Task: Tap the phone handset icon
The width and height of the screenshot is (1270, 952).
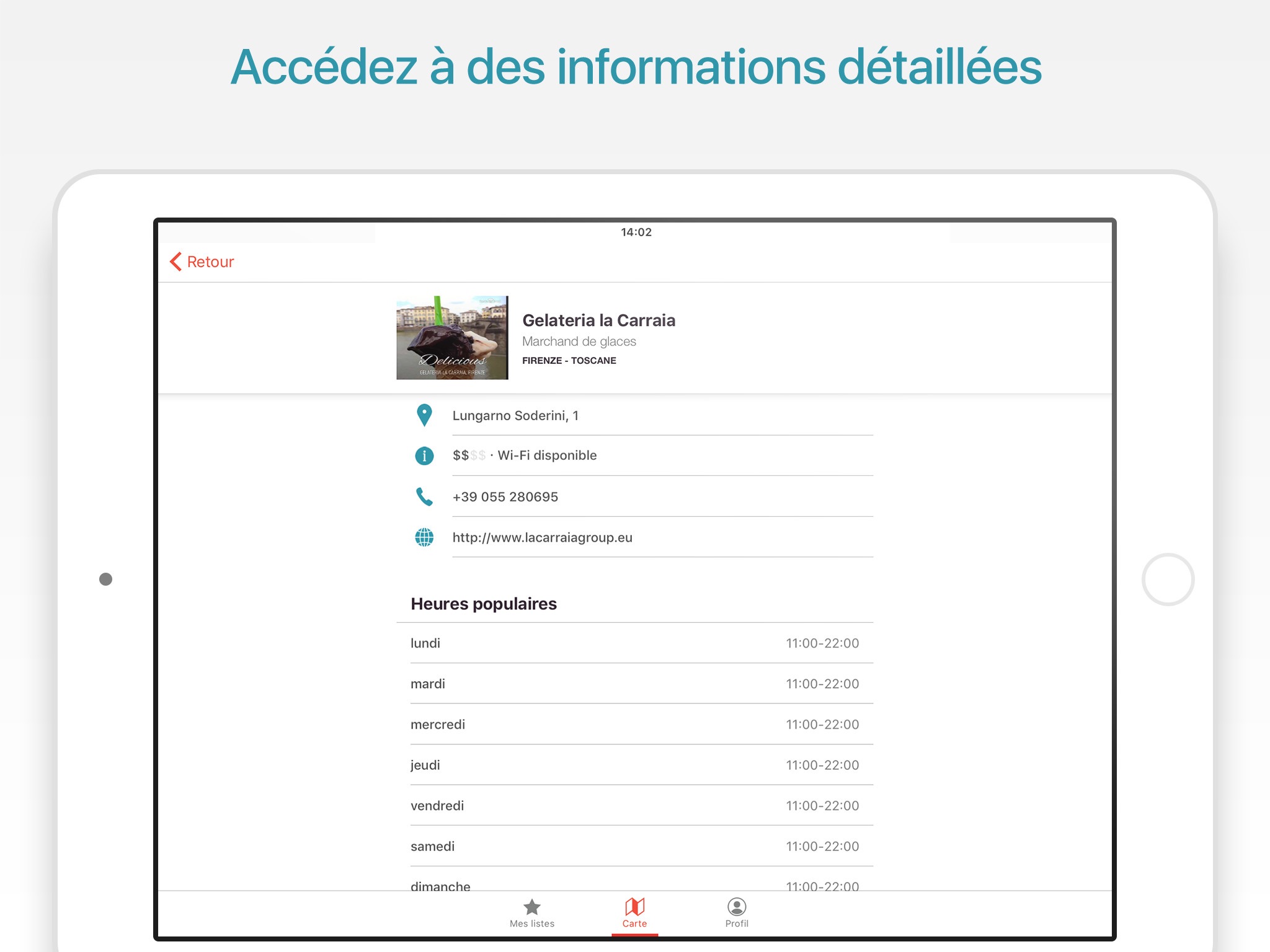Action: pos(424,496)
